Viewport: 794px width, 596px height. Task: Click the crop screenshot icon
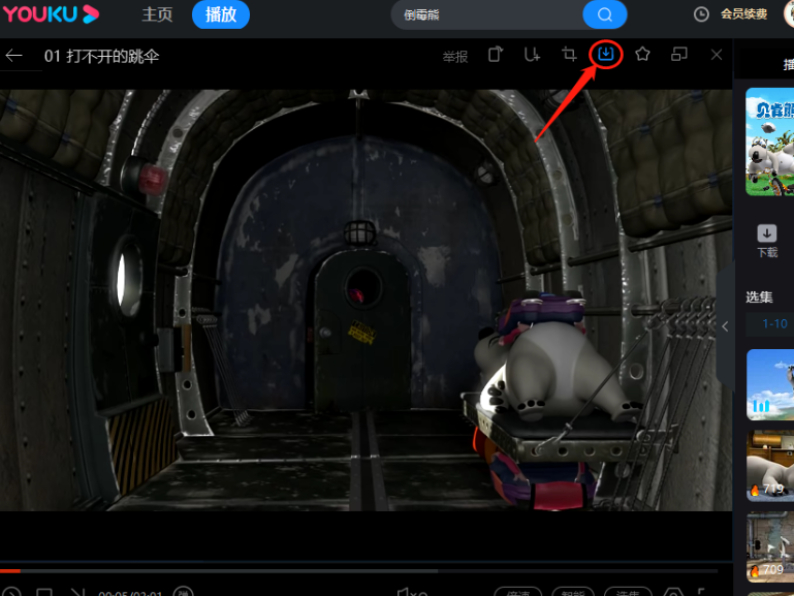coord(569,54)
